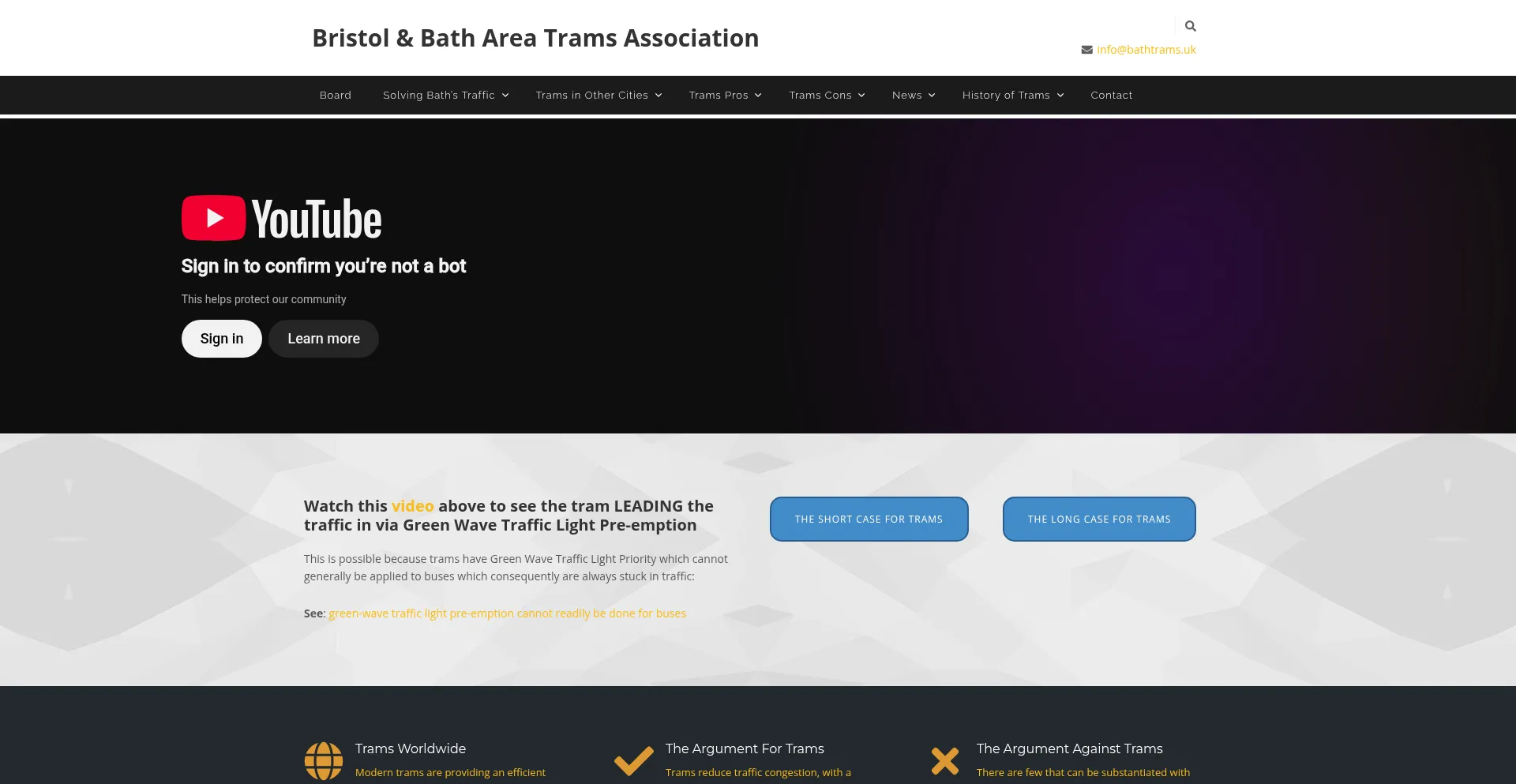Expand the Solving Bath's Traffic chevron
This screenshot has width=1516, height=784.
tap(505, 96)
